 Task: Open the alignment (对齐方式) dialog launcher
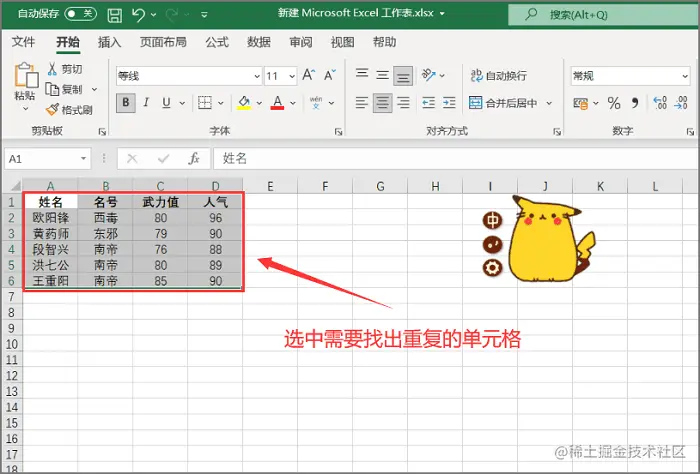click(x=557, y=132)
